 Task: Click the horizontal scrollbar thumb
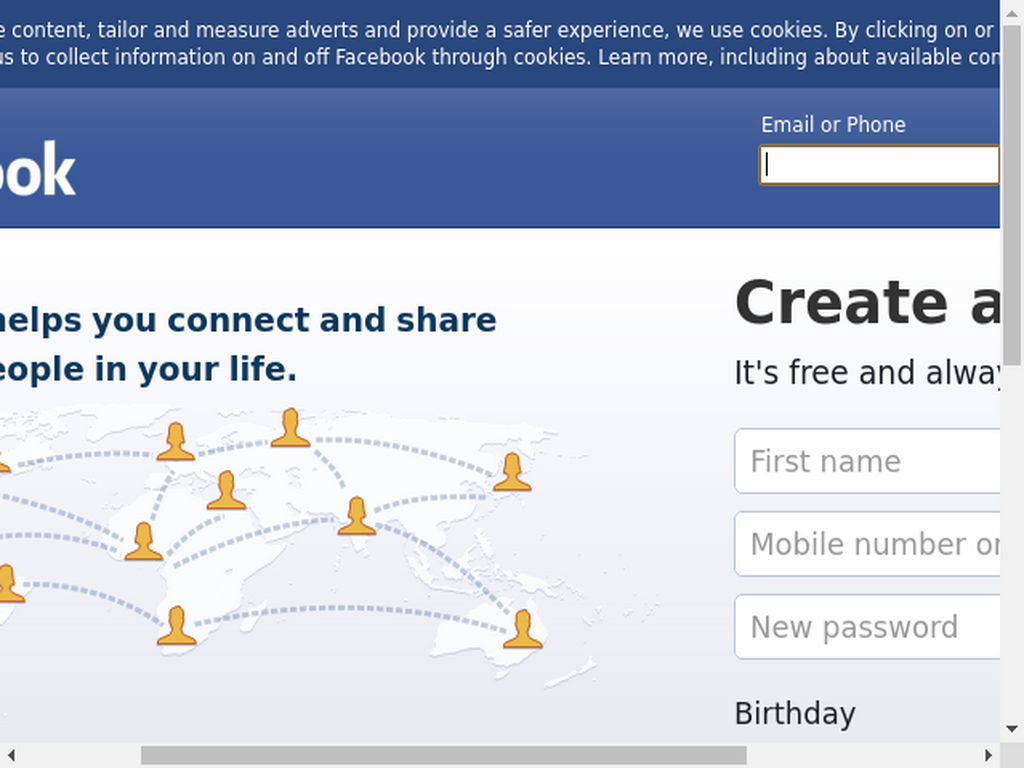[x=443, y=755]
